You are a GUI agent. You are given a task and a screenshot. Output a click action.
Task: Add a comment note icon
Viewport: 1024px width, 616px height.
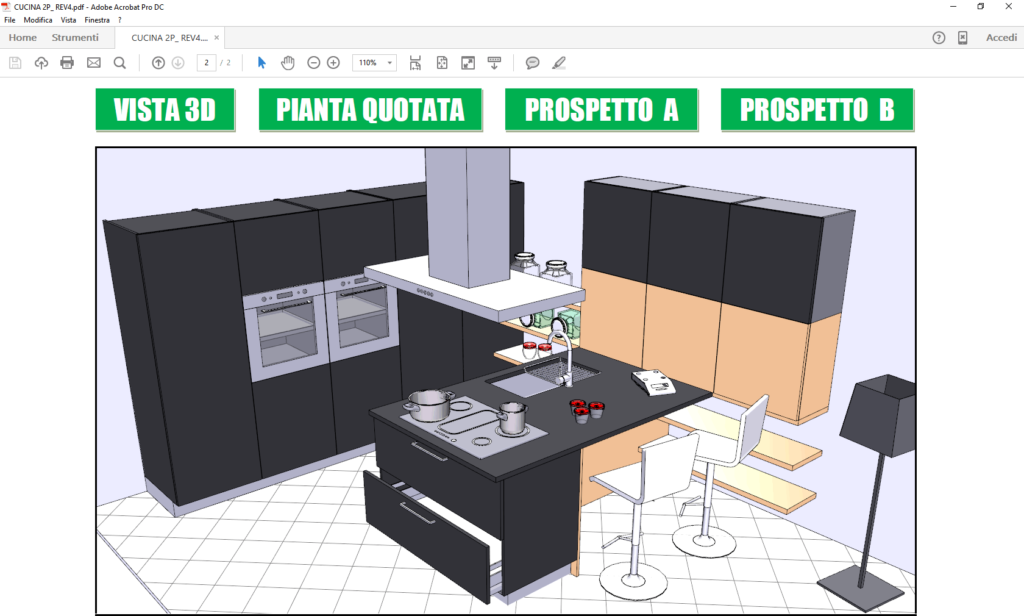532,63
